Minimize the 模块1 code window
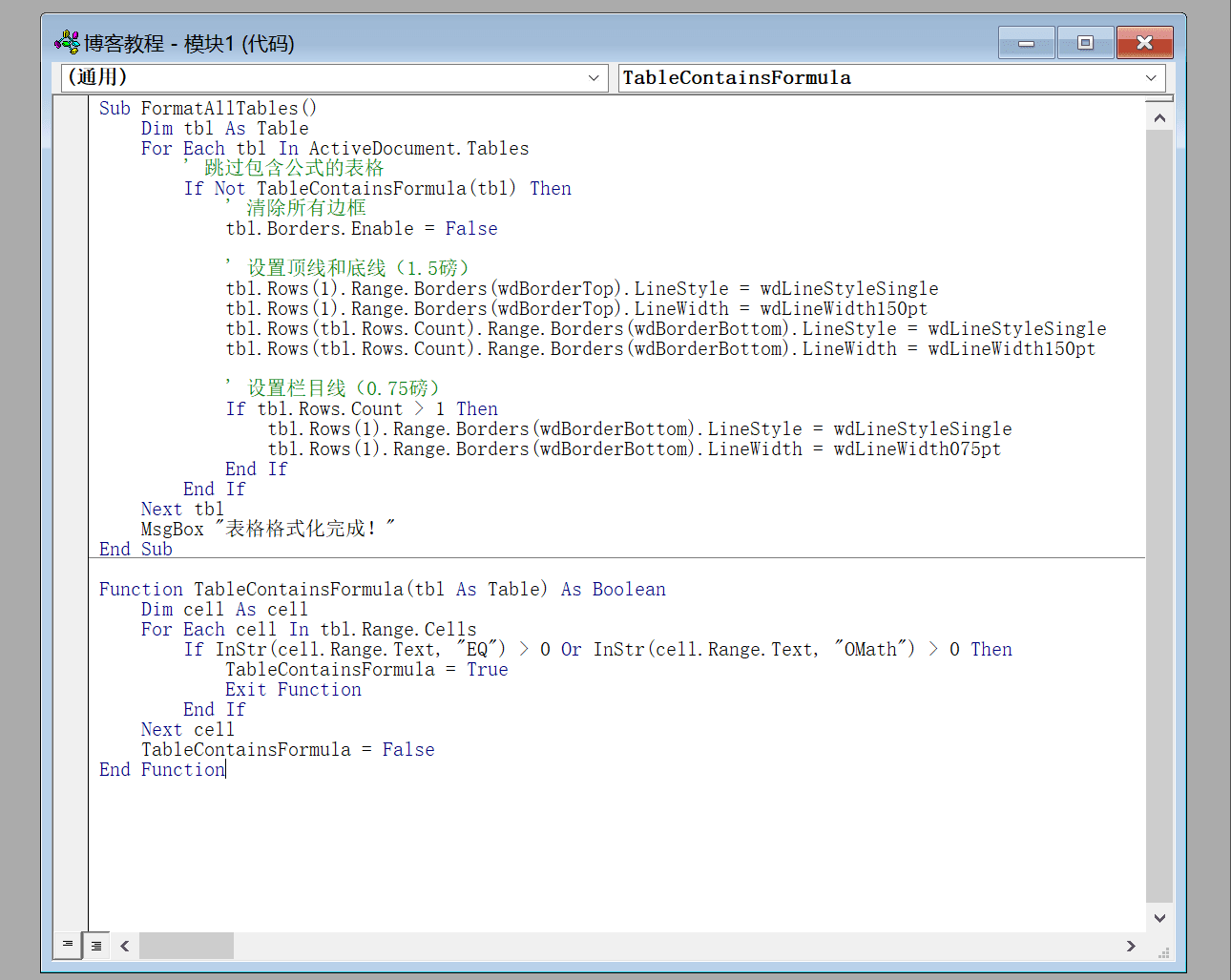This screenshot has height=980, width=1231. click(1026, 43)
